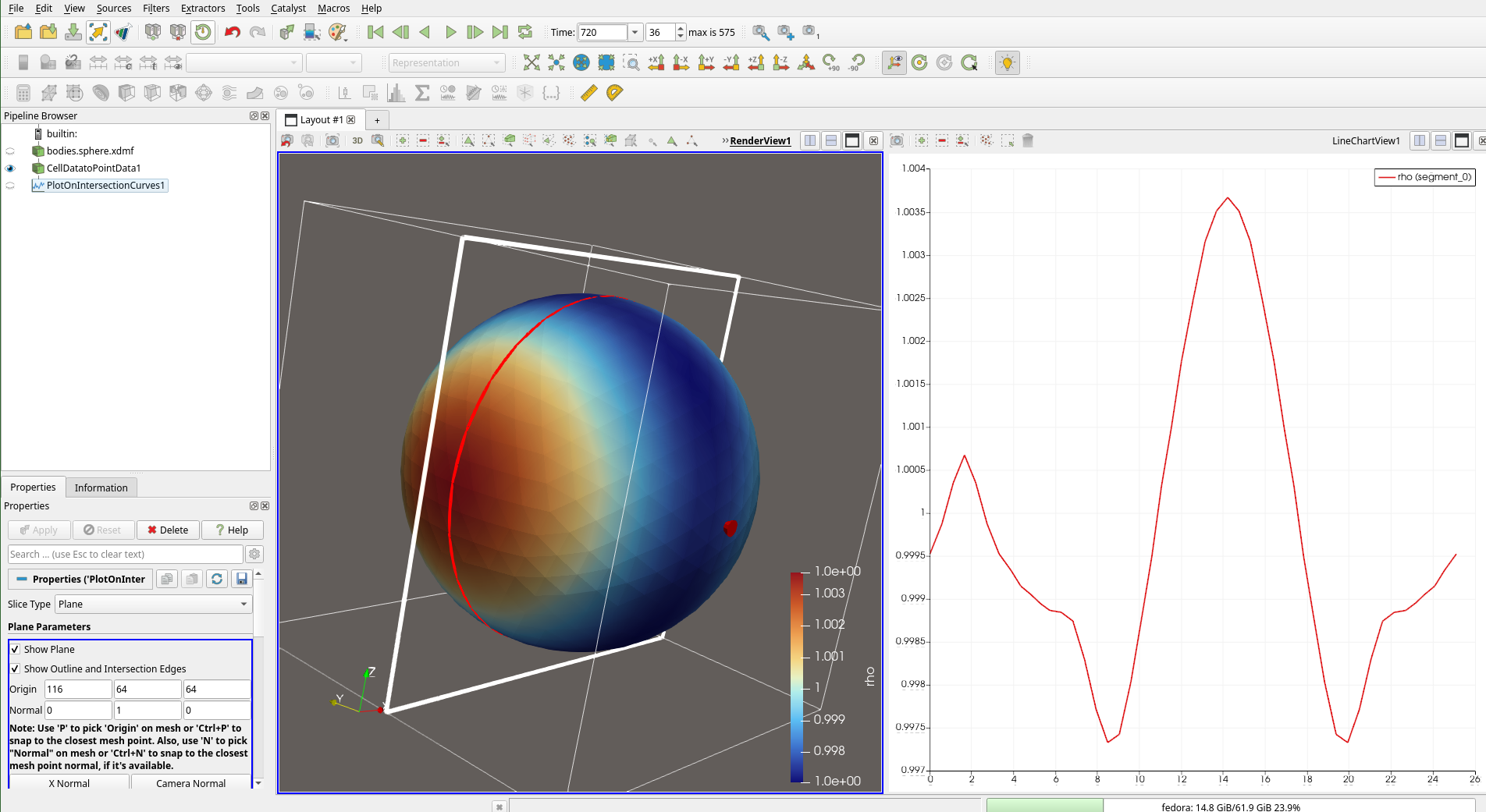Click the Set view direction +X icon
Screen dimensions: 1486x812
[x=656, y=62]
